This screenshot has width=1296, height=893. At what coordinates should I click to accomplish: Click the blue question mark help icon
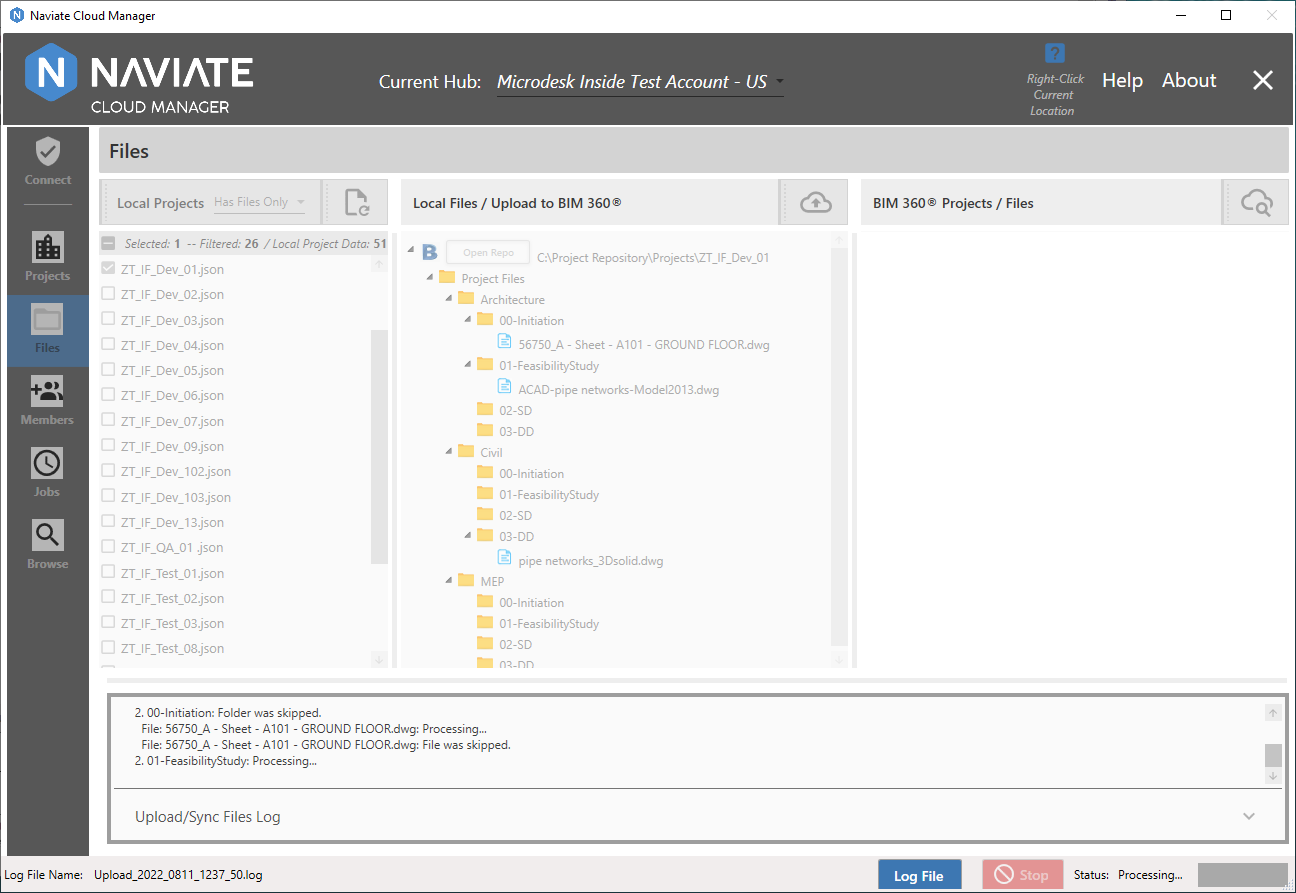1055,53
